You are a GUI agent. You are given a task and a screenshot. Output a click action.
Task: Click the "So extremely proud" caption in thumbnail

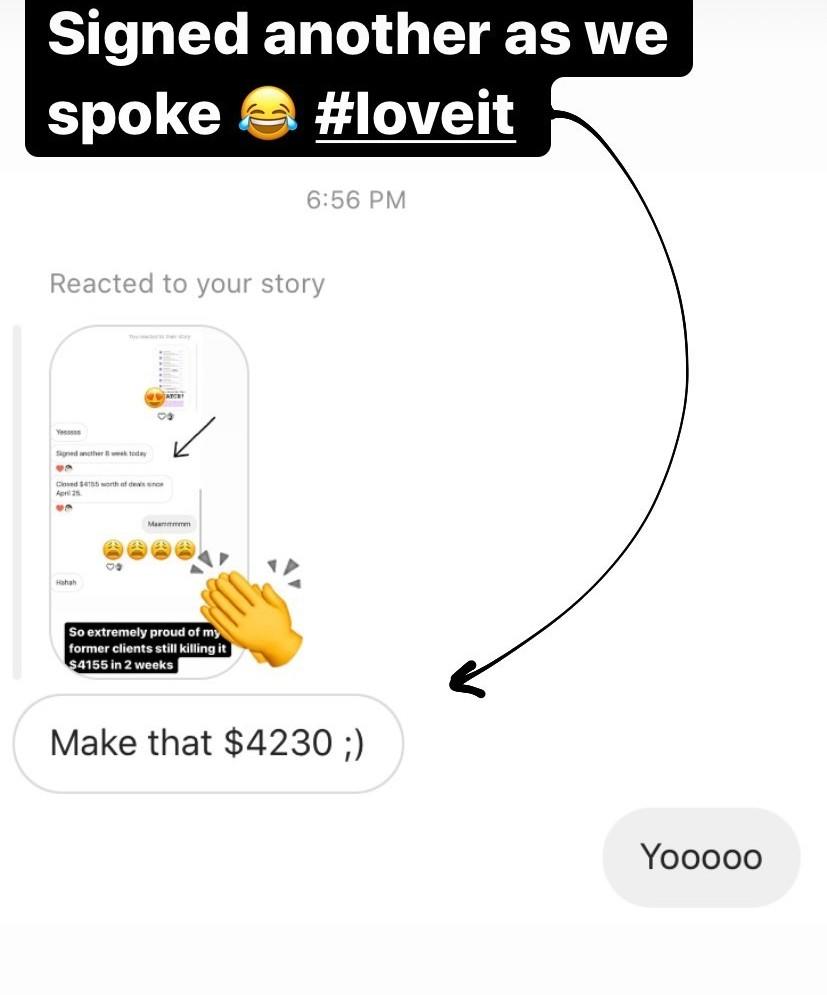pos(147,648)
